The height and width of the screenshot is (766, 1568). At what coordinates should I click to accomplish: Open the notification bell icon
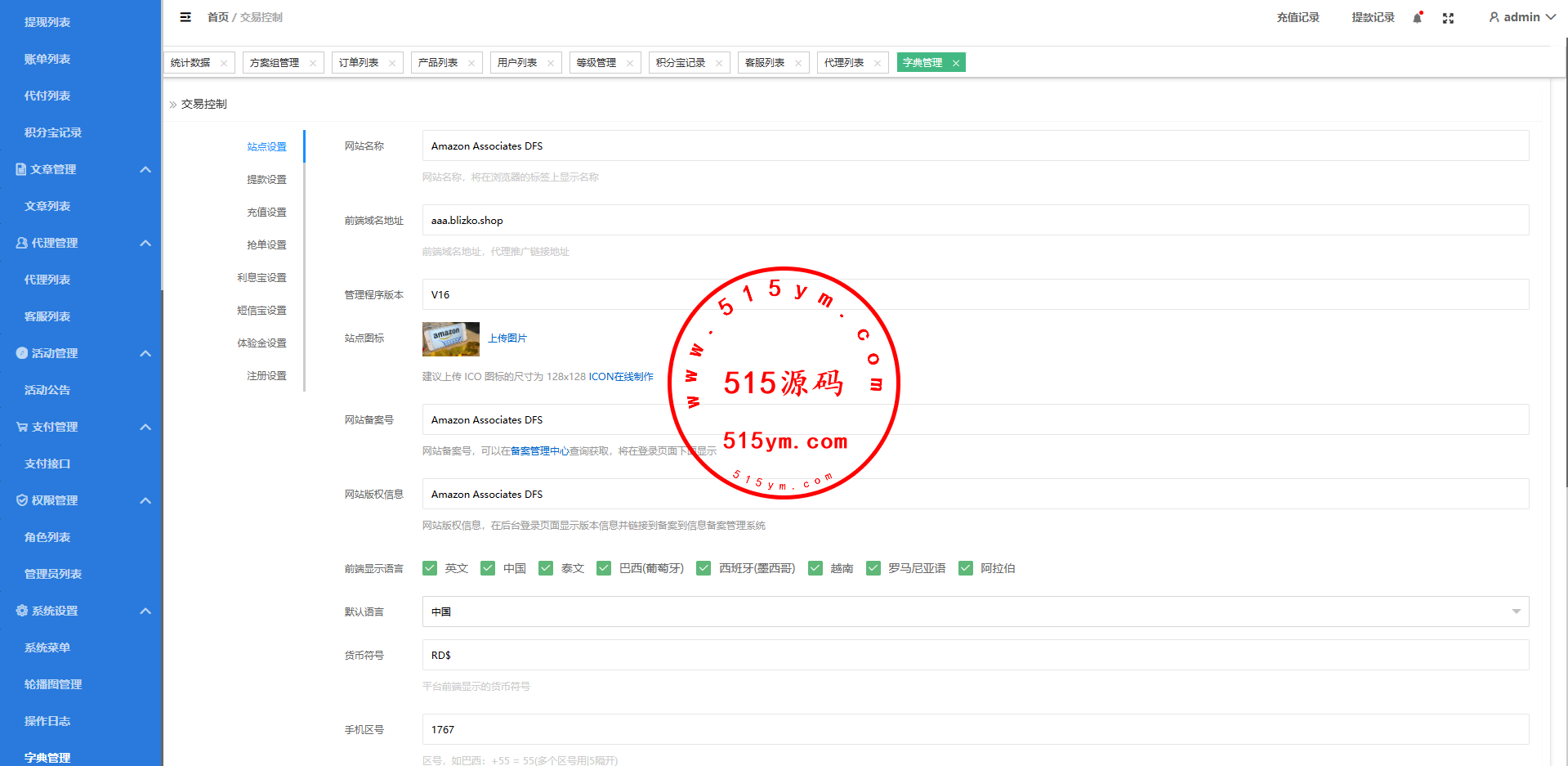point(1418,18)
